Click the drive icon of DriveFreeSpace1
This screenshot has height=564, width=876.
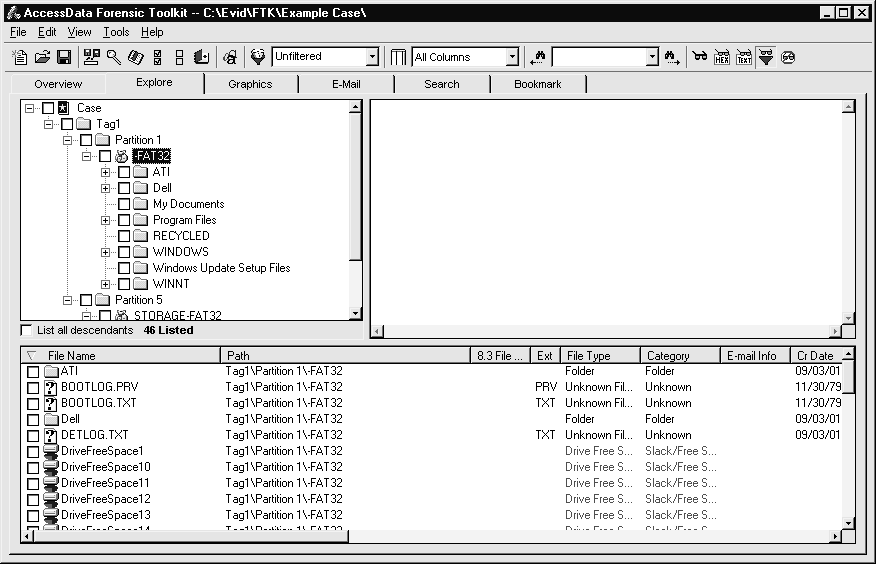pyautogui.click(x=51, y=451)
